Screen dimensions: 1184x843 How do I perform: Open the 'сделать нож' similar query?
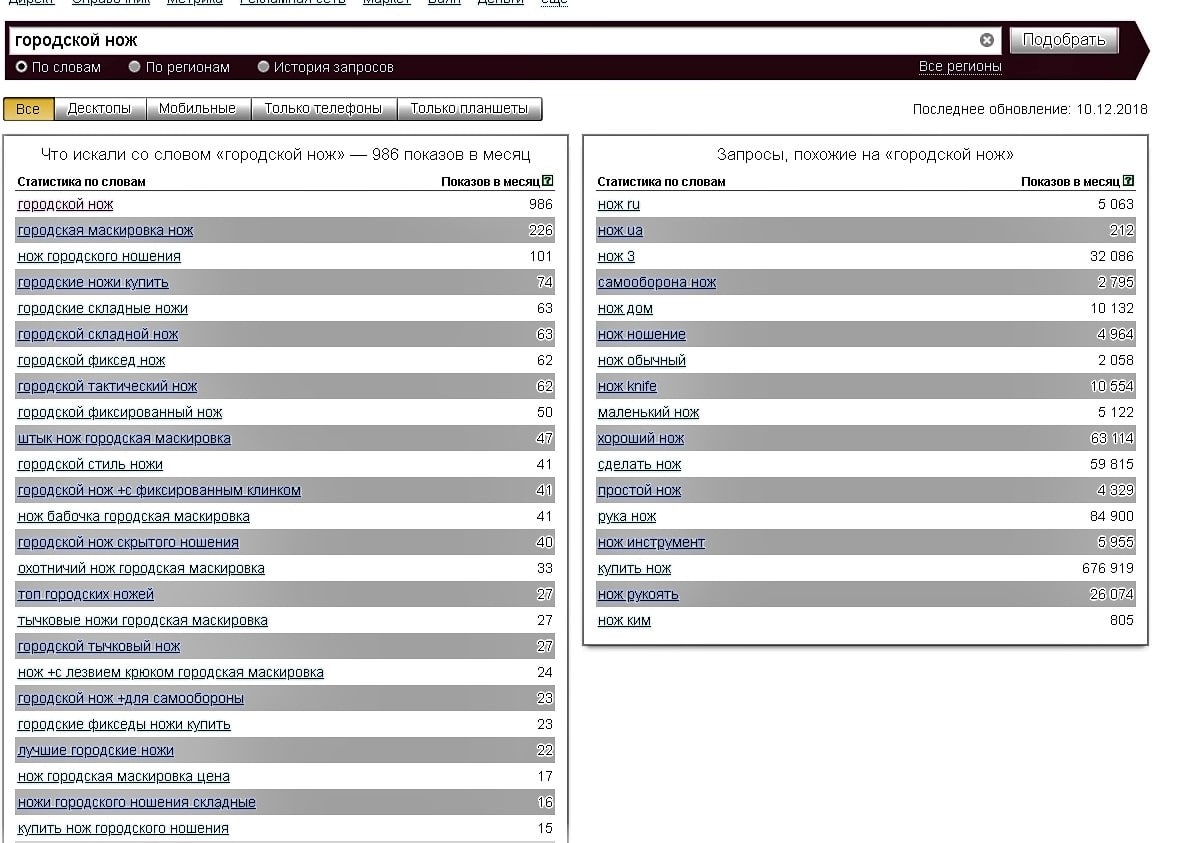tap(640, 465)
